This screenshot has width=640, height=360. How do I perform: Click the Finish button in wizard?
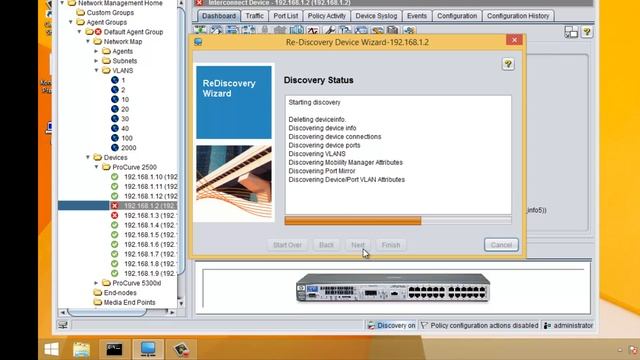391,245
